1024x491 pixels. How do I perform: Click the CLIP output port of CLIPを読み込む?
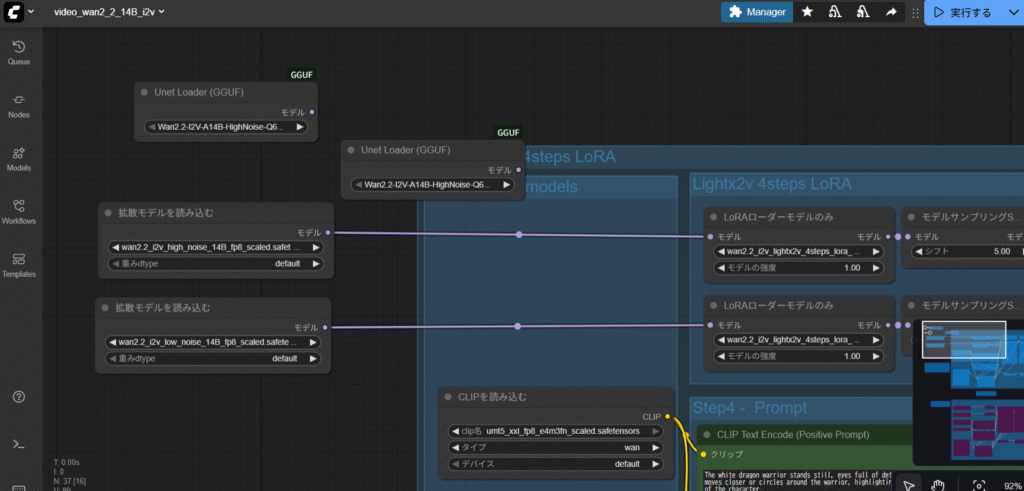(667, 416)
